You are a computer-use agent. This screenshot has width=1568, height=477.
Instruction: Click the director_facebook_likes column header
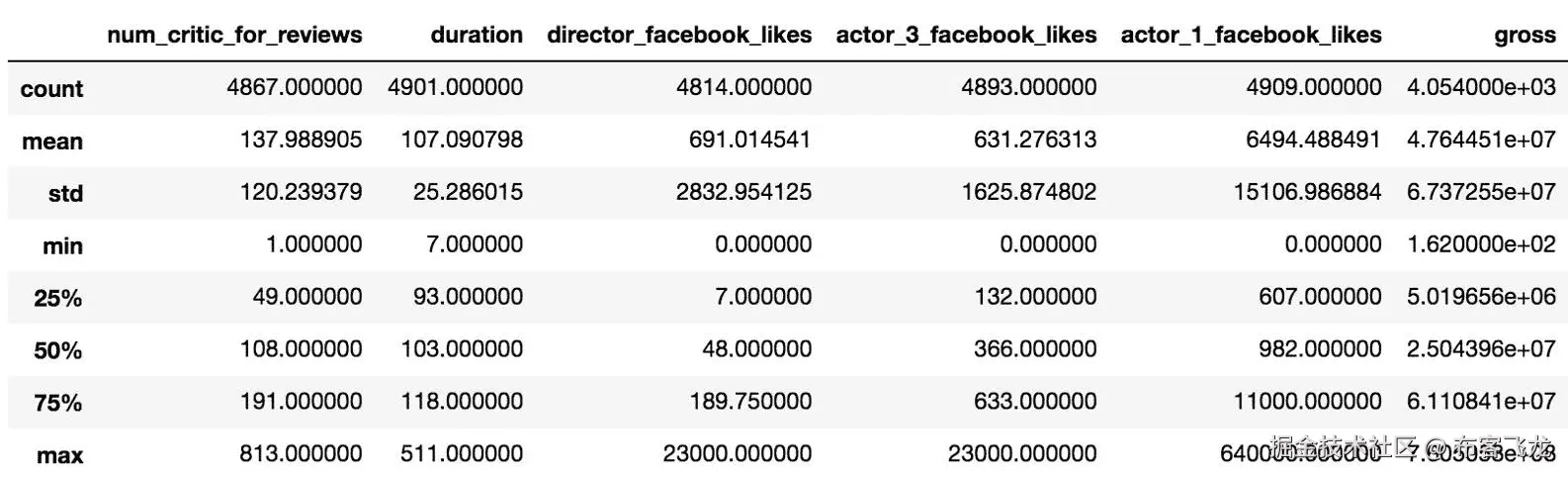[679, 36]
